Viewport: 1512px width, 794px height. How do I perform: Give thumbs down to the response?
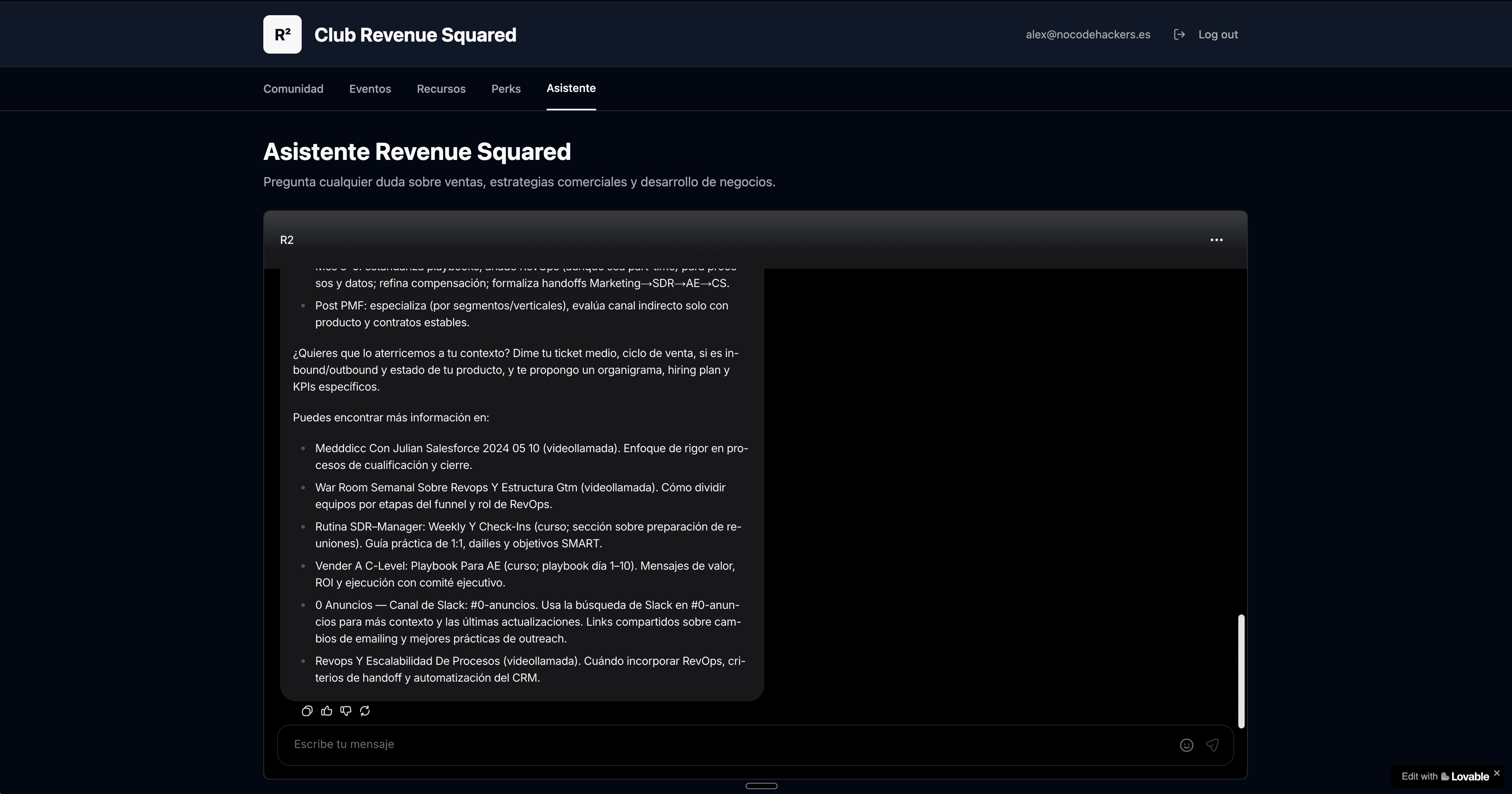click(x=346, y=711)
